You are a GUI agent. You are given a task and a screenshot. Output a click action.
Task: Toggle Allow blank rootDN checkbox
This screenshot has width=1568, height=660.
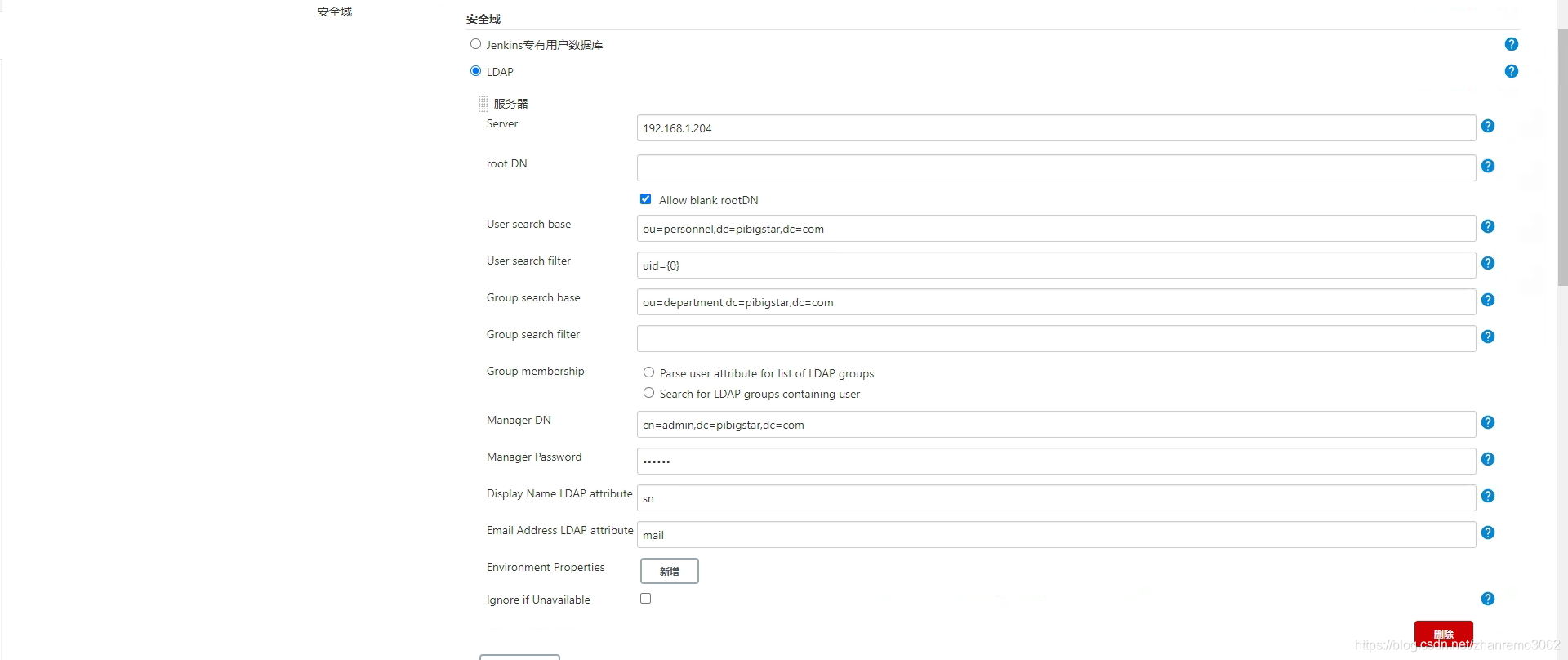(x=645, y=199)
